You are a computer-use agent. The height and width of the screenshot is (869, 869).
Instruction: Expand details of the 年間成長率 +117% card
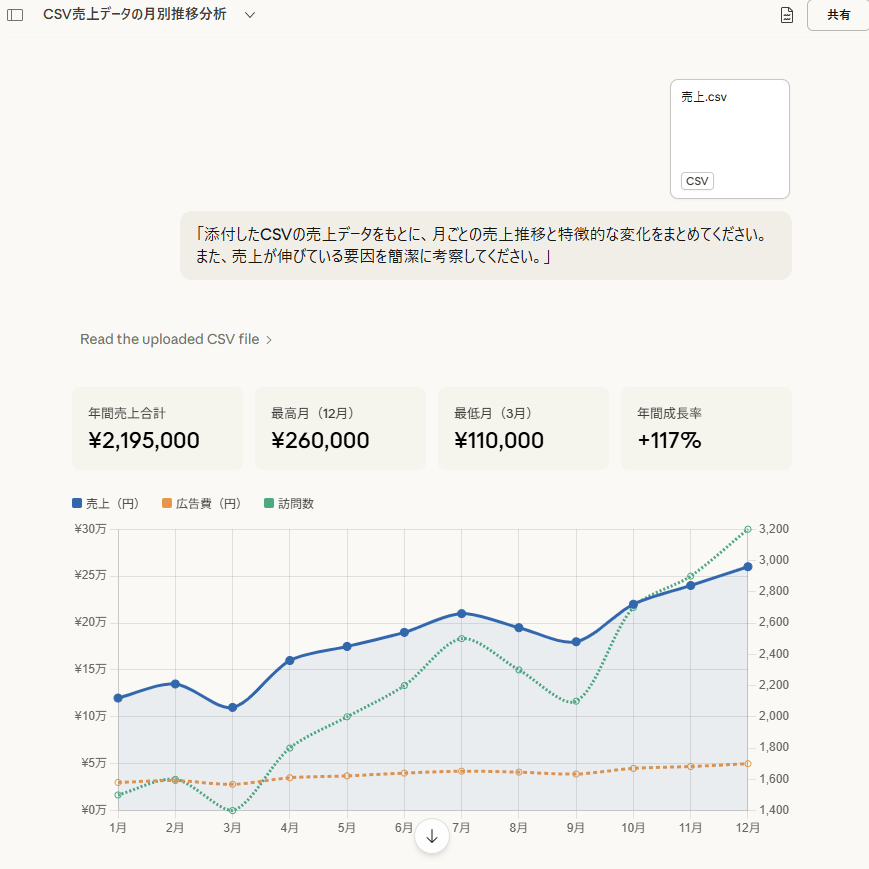[706, 428]
